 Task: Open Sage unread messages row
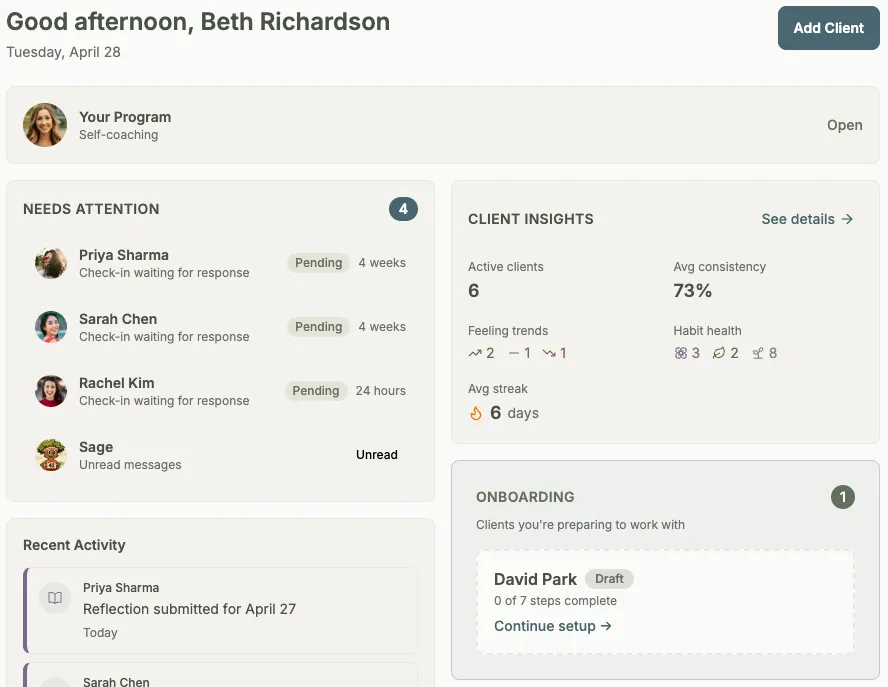click(x=220, y=455)
